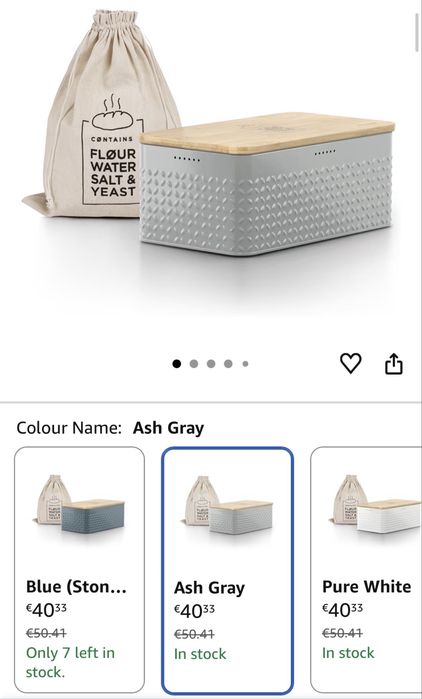Click the Pure White 'In stock' label
Viewport: 422px width, 699px height.
click(348, 653)
